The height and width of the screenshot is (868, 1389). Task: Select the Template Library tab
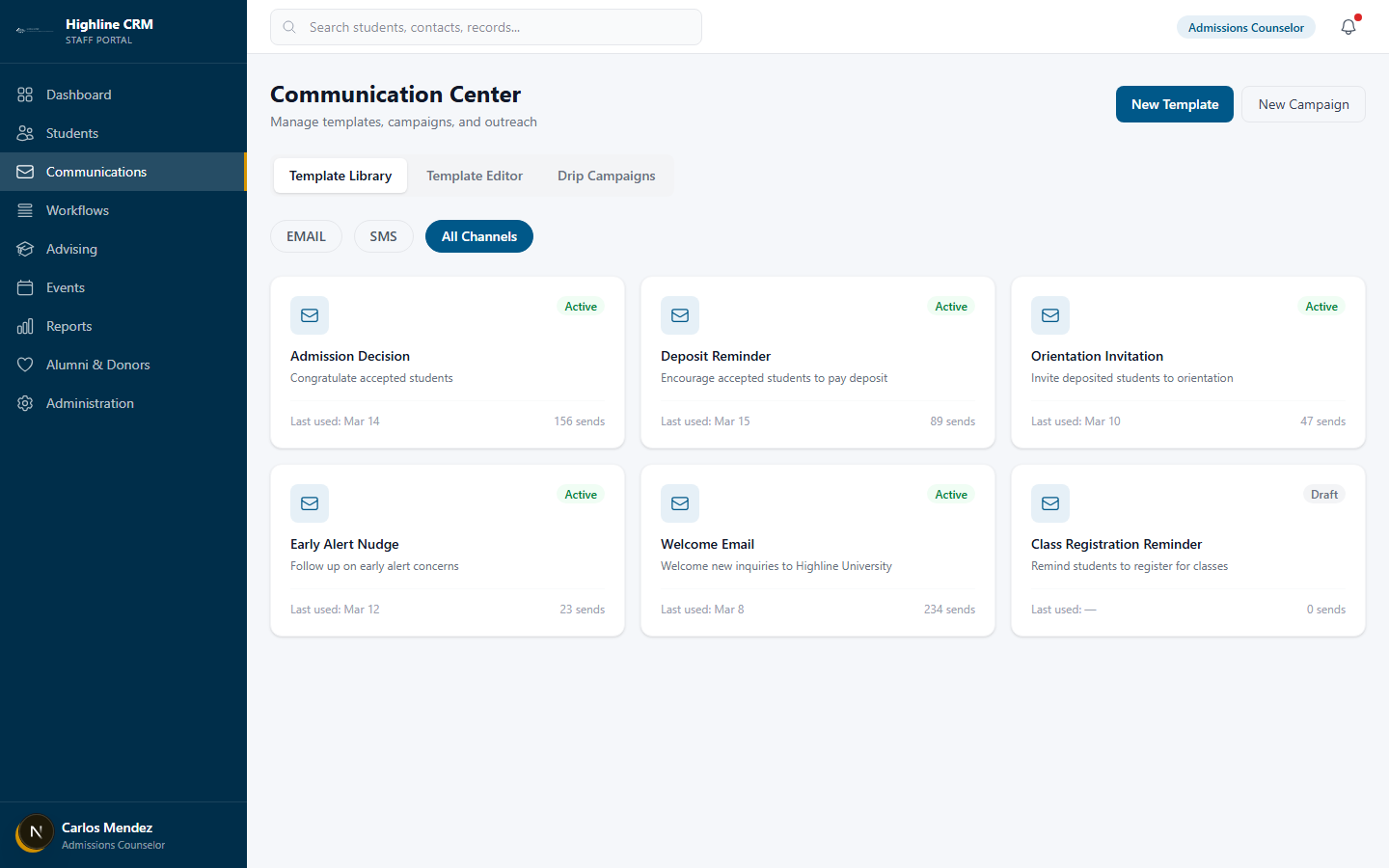[x=340, y=176]
